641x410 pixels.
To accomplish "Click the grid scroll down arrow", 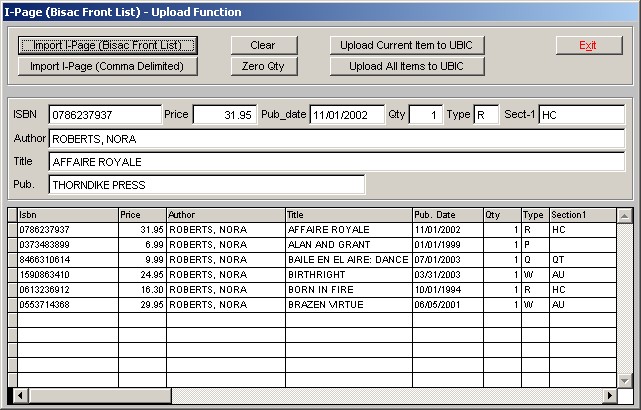I will click(625, 381).
